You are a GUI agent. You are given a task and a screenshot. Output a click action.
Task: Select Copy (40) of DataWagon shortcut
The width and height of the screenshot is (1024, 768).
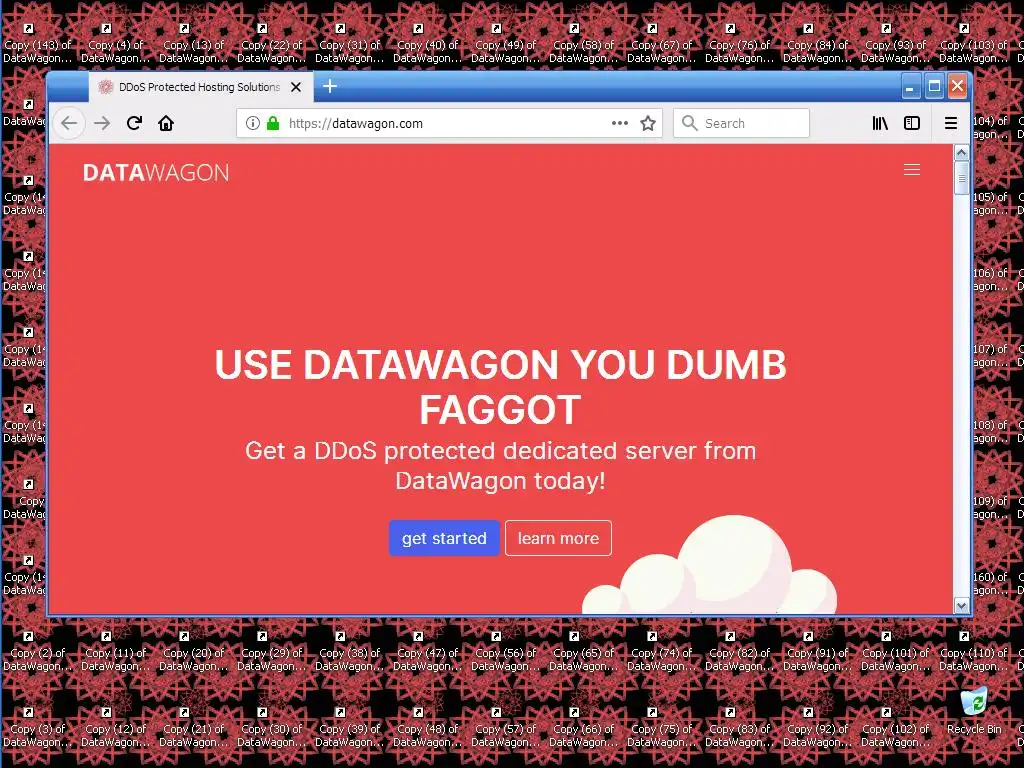[x=428, y=44]
